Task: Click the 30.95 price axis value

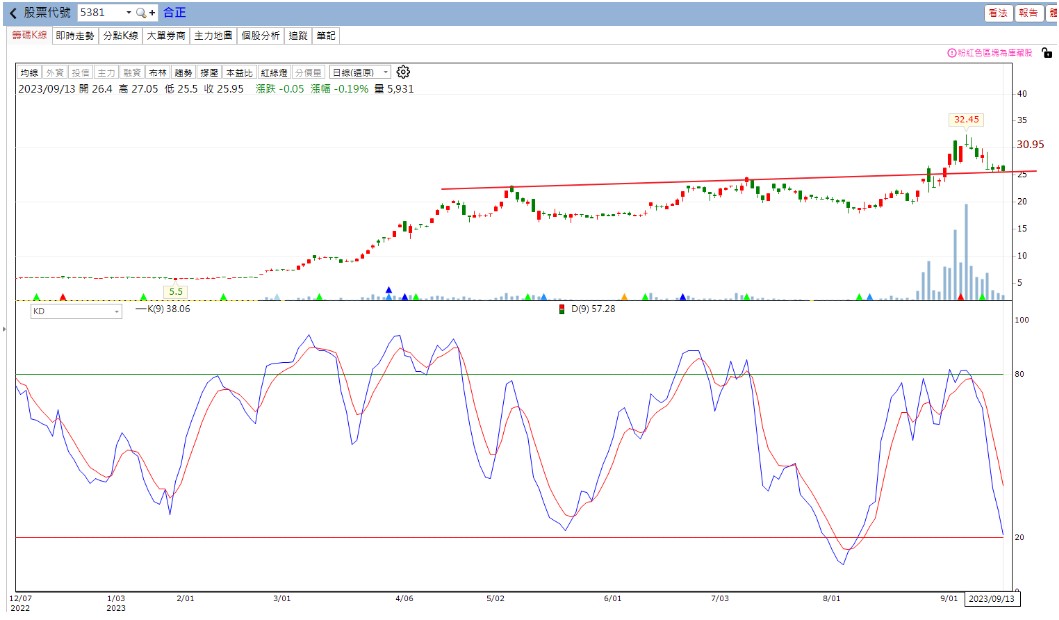Action: 1030,144
